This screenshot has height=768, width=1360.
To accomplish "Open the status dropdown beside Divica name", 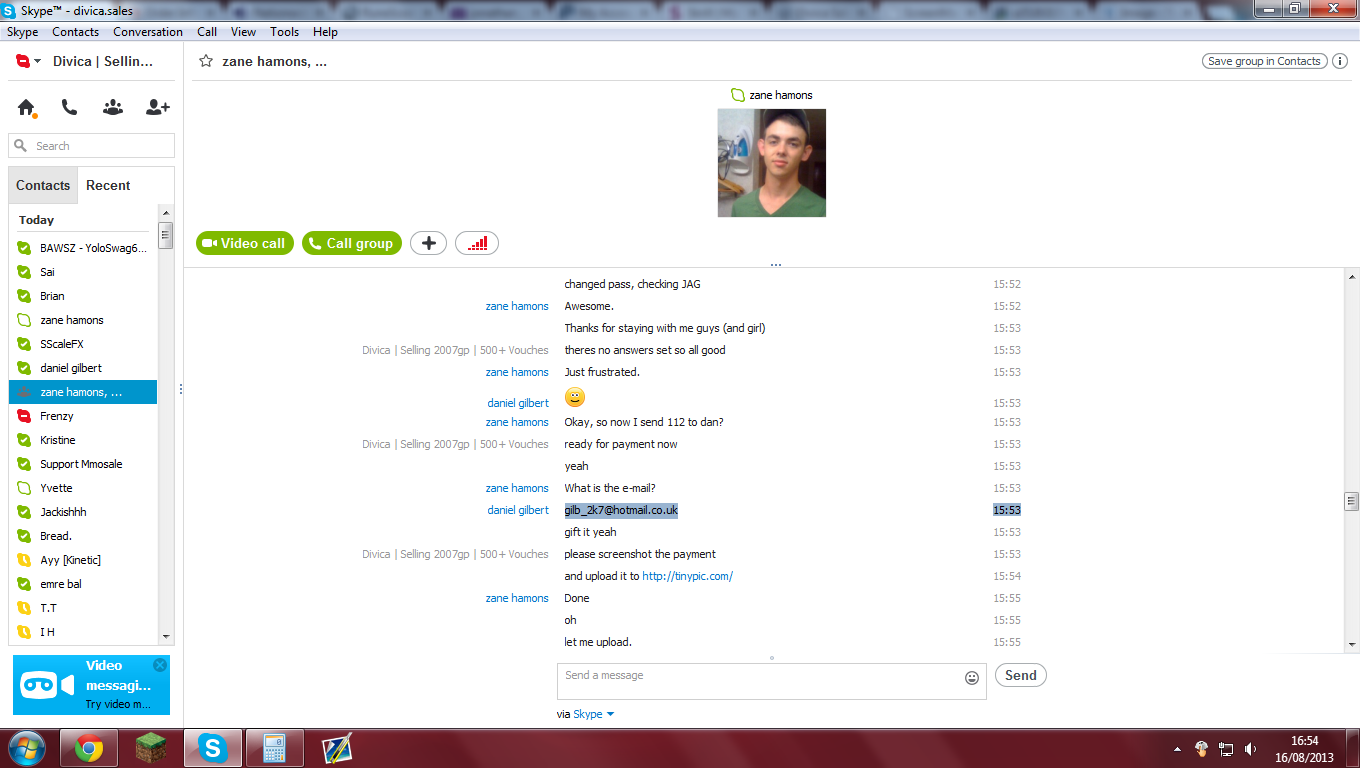I will pos(38,62).
